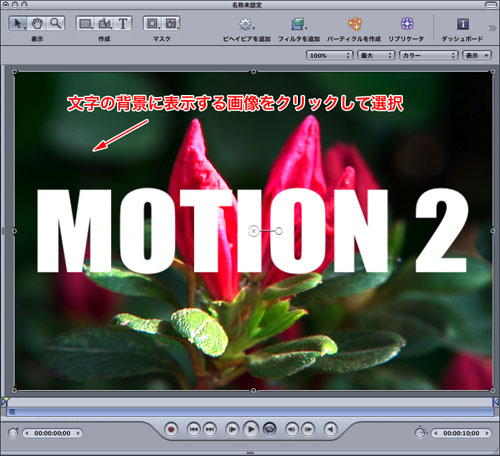Viewport: 500px width, 456px height.
Task: Click the anchor point X marker
Action: (x=254, y=231)
